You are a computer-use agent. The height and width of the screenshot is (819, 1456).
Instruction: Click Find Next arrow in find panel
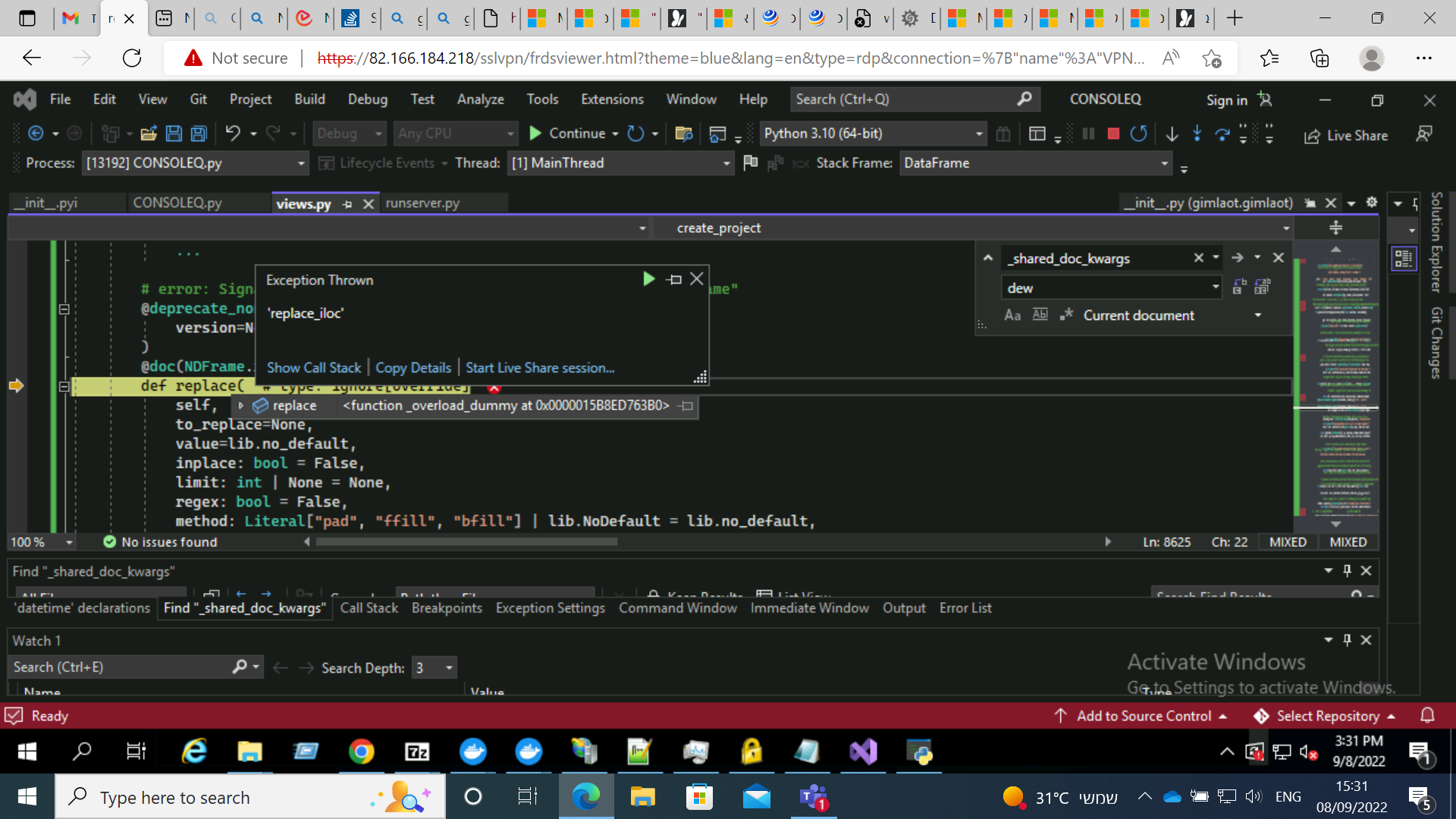point(1237,258)
